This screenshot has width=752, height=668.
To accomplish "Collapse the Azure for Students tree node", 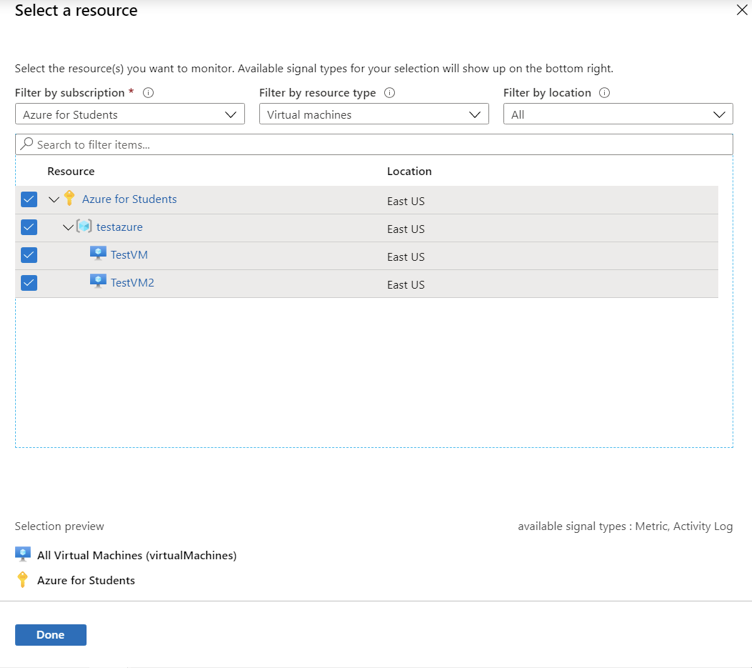I will 54,199.
